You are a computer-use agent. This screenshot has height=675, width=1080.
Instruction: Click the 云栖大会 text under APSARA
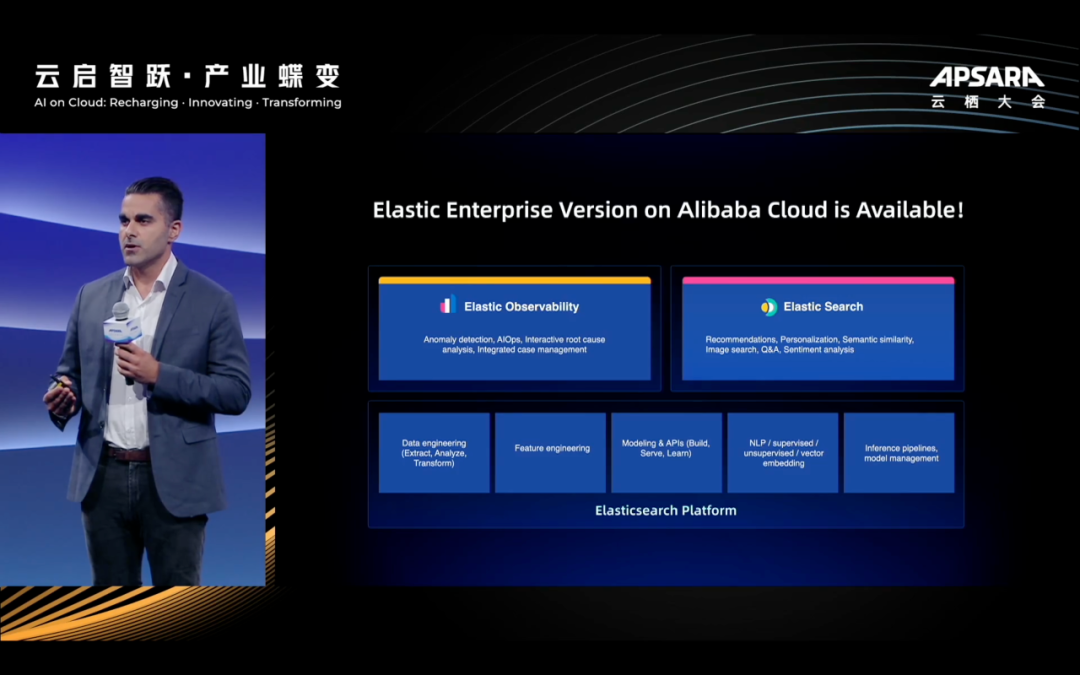tap(988, 102)
